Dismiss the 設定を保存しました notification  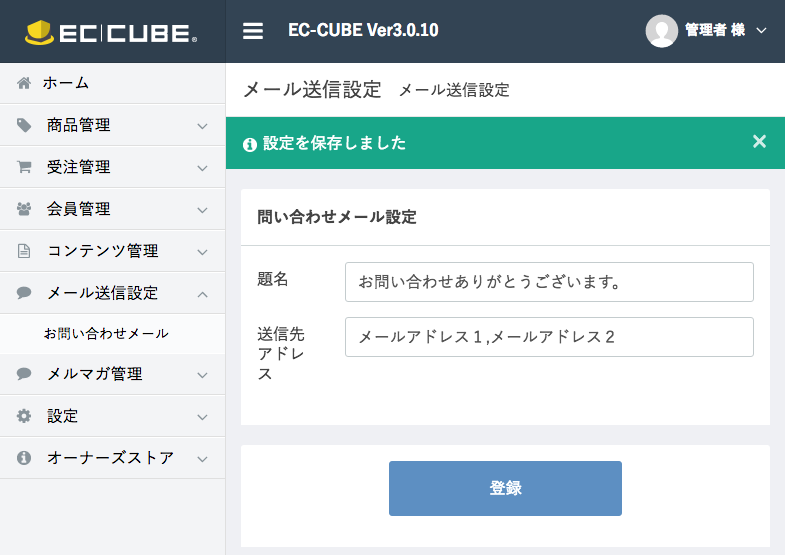tap(759, 142)
